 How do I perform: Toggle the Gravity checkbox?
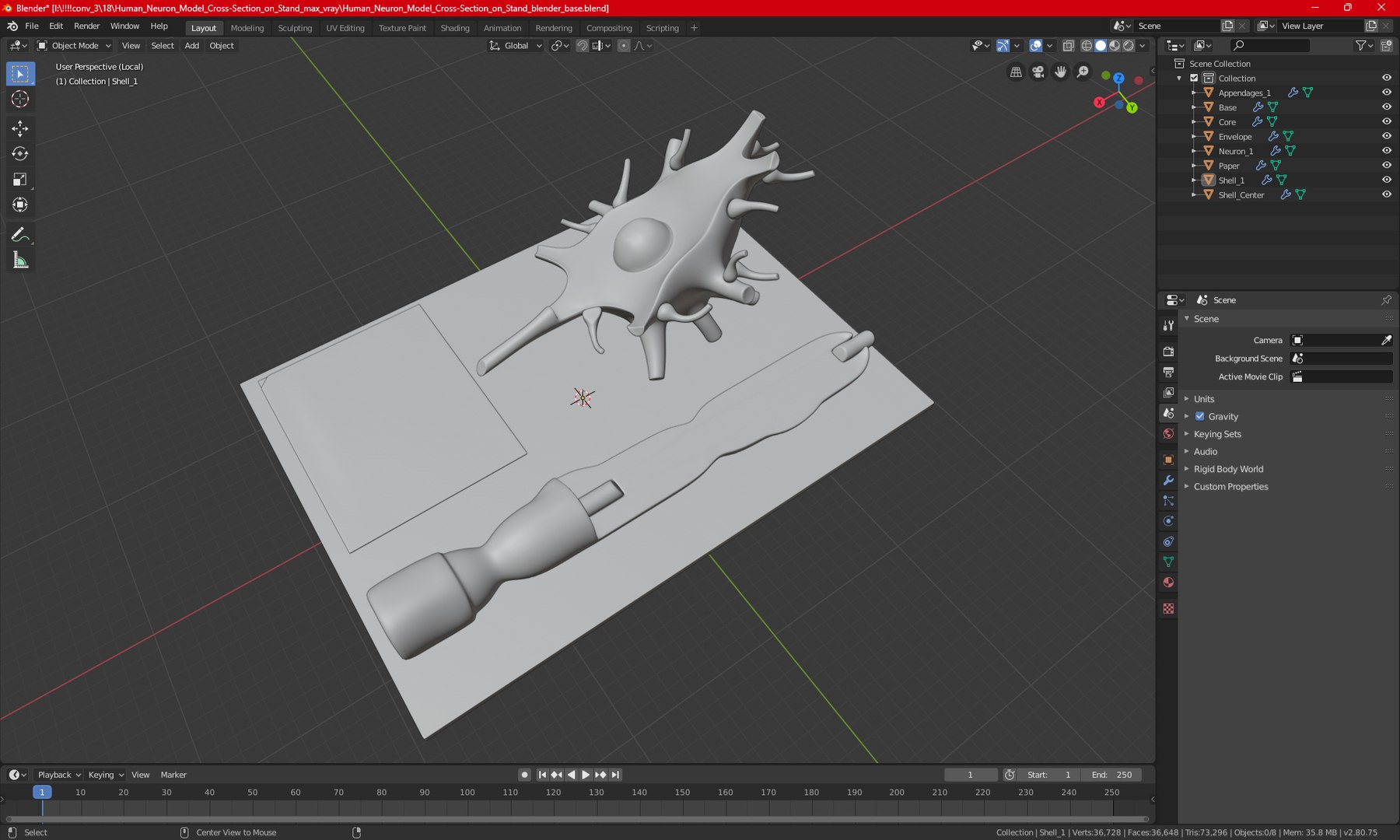point(1200,417)
